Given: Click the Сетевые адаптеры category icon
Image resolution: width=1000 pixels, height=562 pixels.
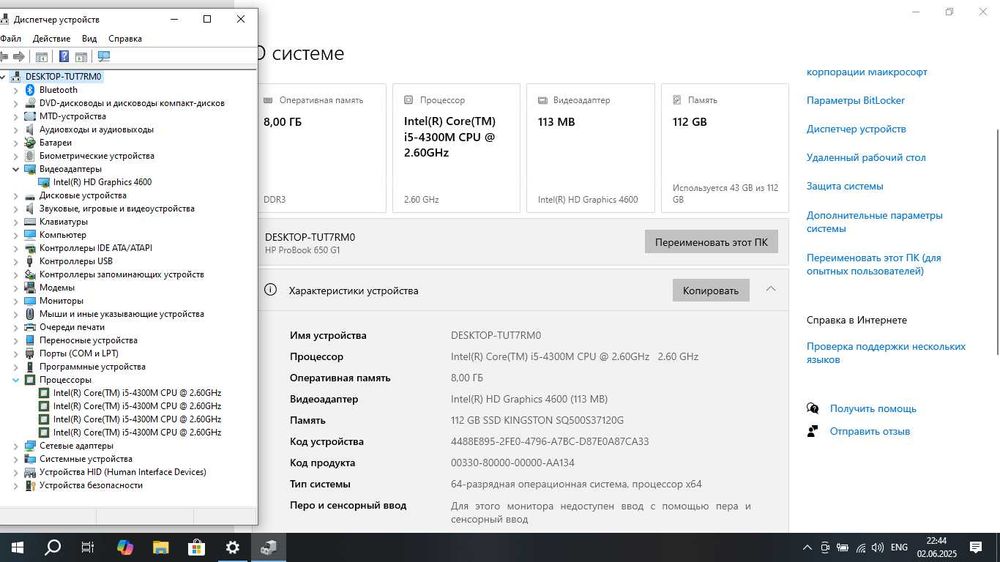Looking at the screenshot, I should point(30,446).
